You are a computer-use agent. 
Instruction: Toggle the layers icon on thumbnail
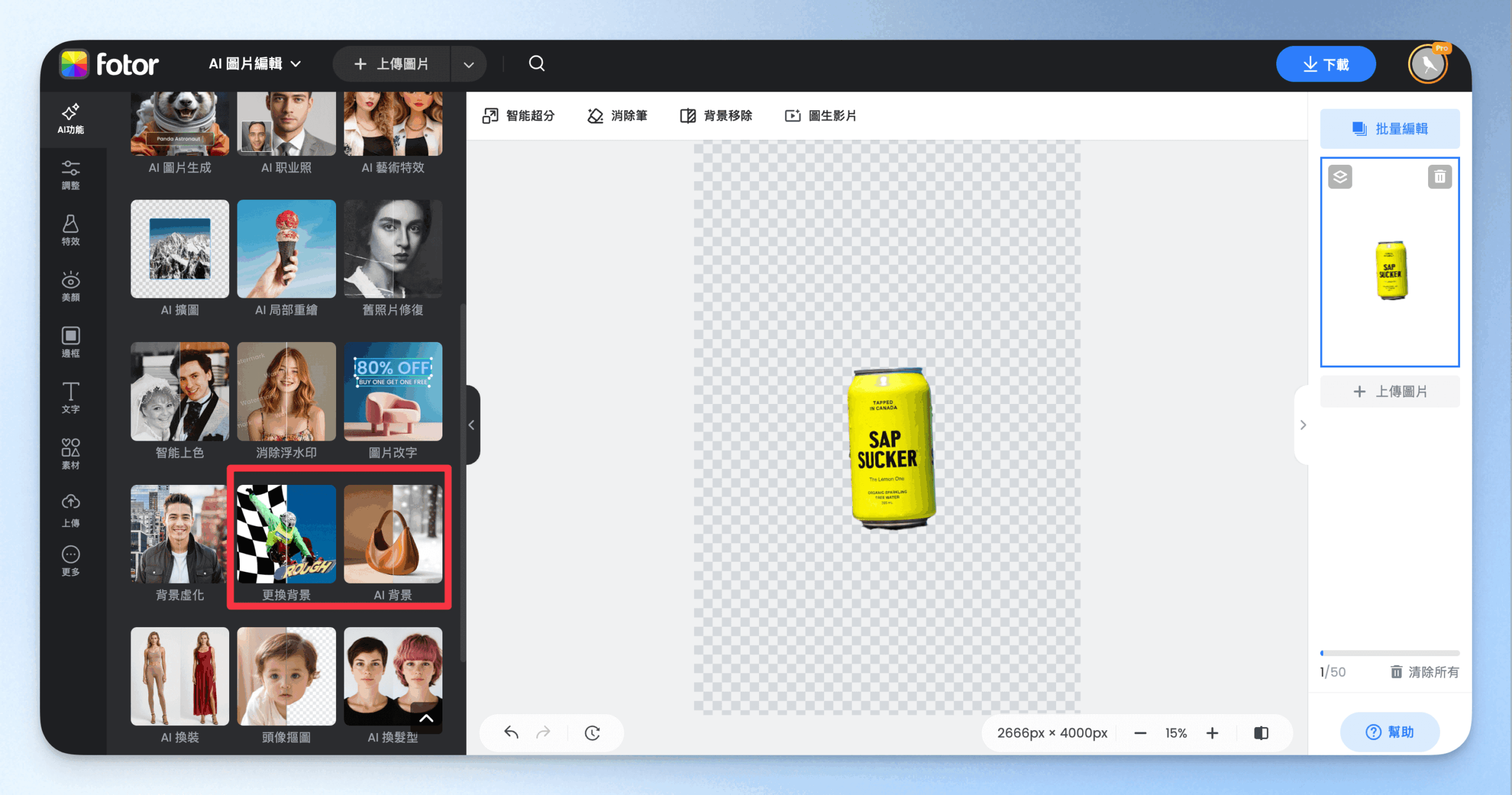(1340, 177)
